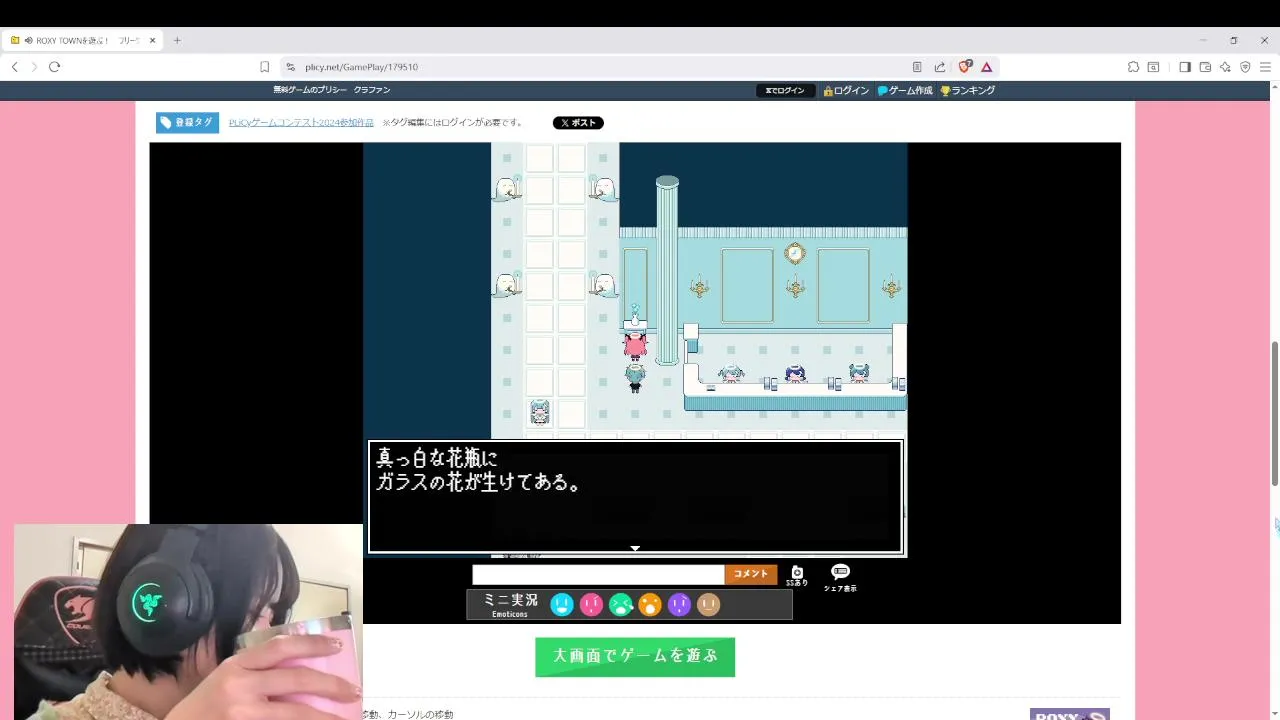Click the VPN shield icon
1280x720 pixels.
click(x=1245, y=67)
